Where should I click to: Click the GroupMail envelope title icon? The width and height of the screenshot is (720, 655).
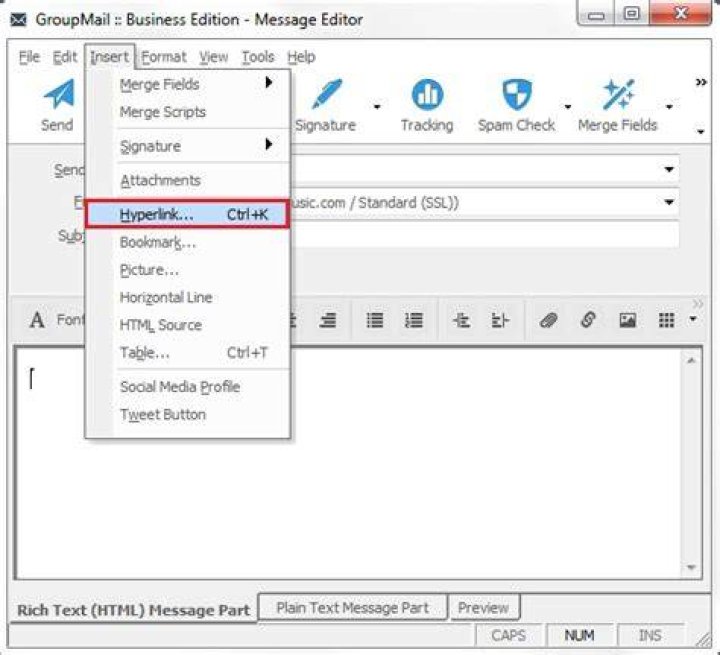coord(18,20)
